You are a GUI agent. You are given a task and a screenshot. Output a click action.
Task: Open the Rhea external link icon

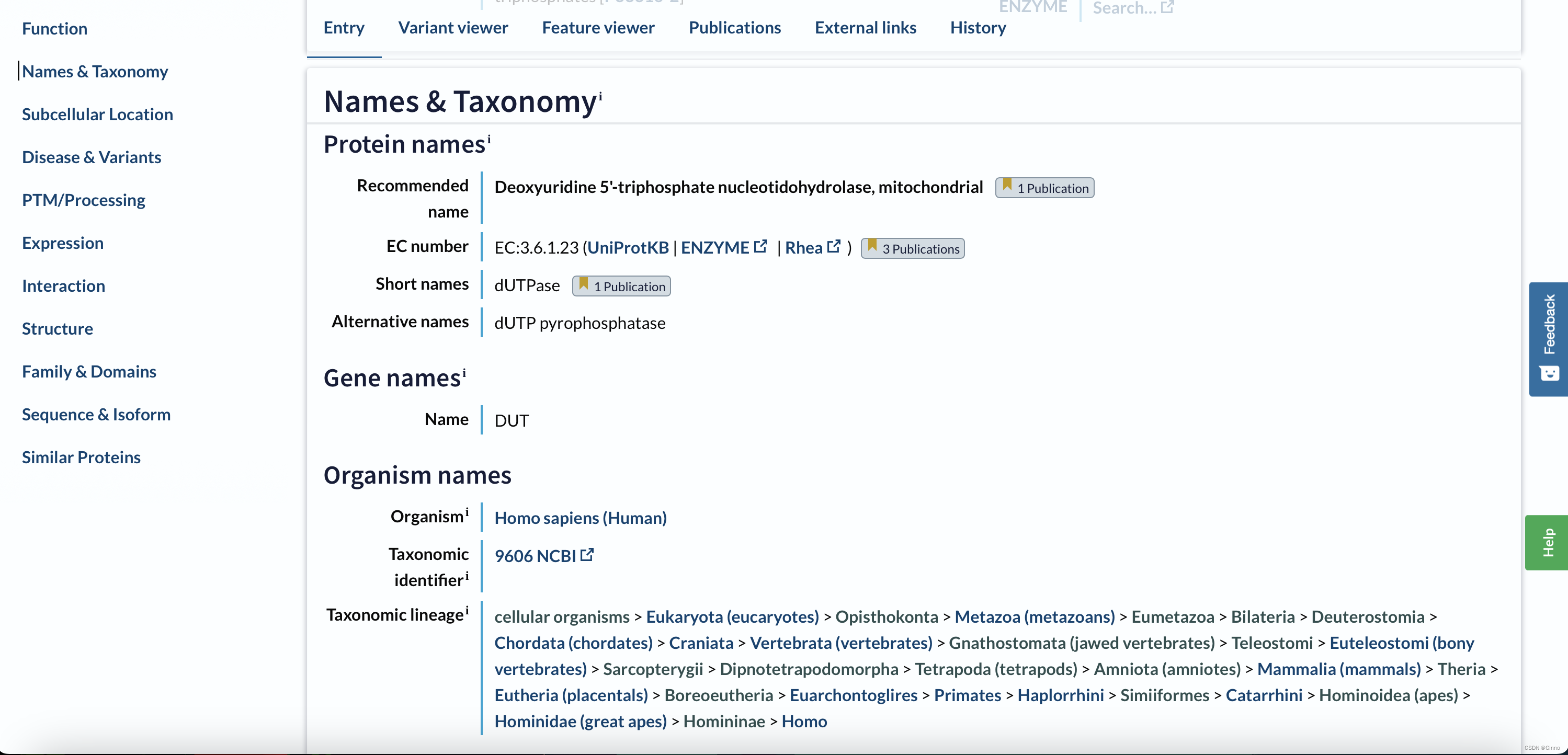(x=834, y=246)
